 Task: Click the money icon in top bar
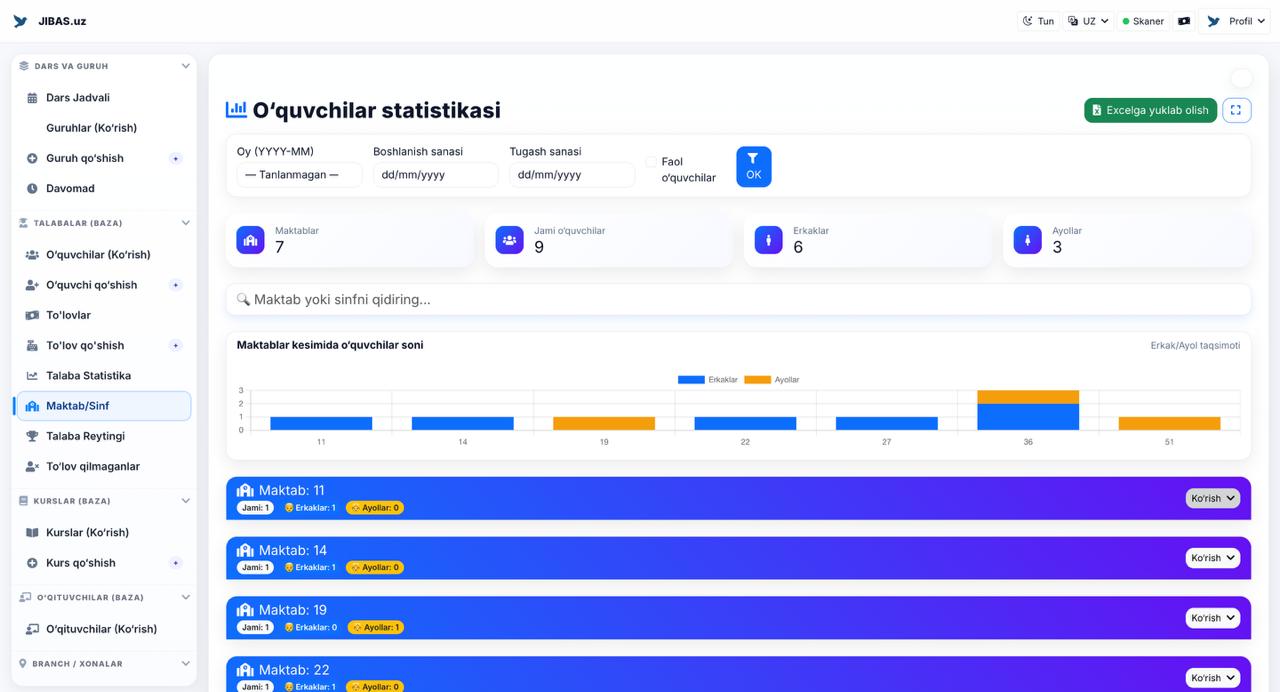[x=1184, y=21]
